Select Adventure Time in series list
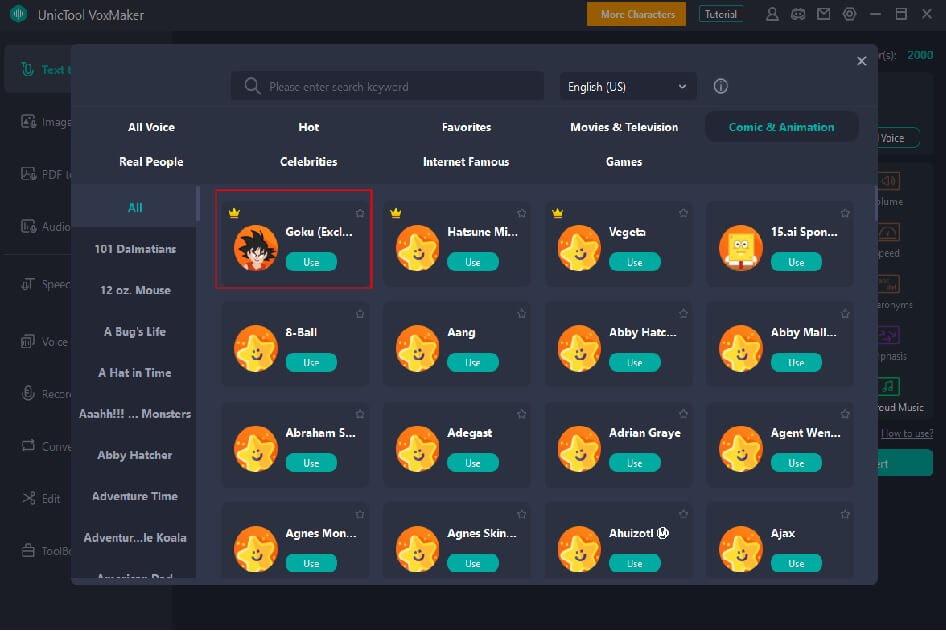 click(x=135, y=496)
